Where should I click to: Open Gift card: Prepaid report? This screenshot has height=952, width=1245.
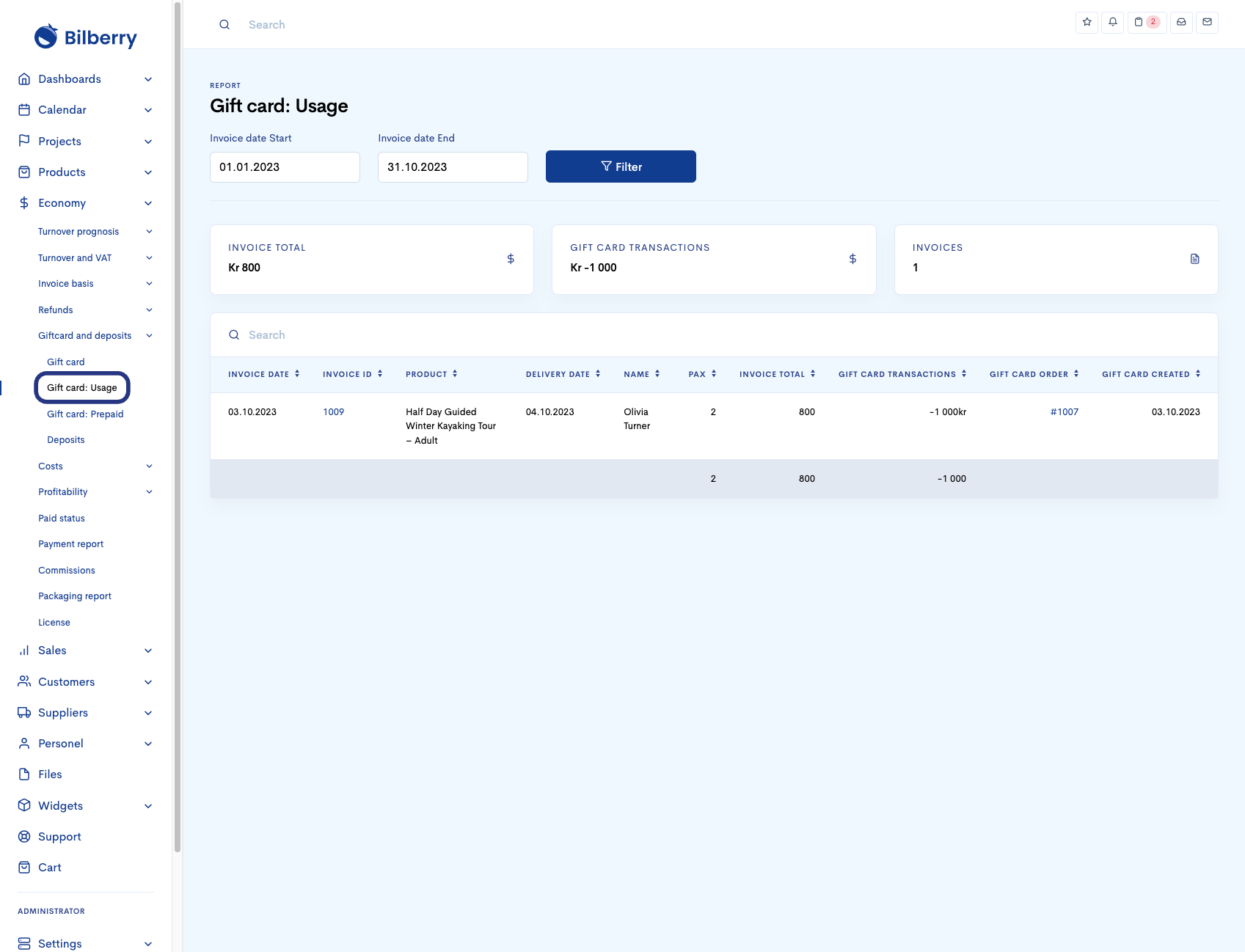click(85, 414)
